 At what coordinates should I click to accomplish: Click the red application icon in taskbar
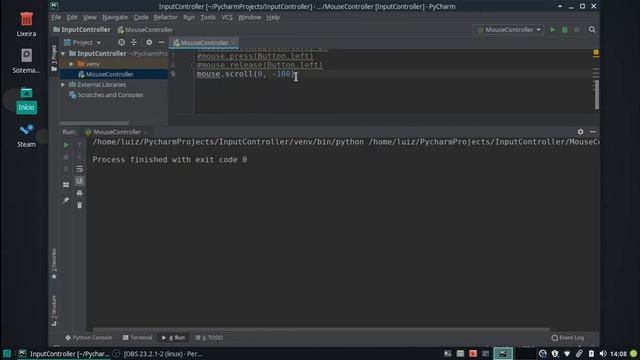[x=473, y=353]
